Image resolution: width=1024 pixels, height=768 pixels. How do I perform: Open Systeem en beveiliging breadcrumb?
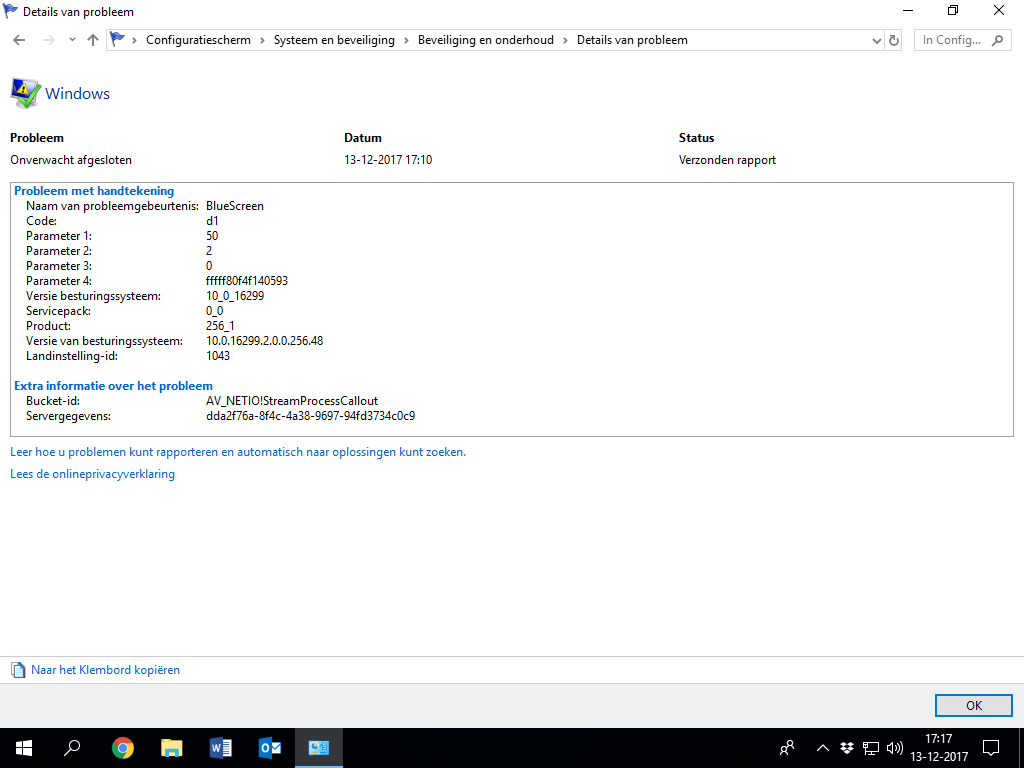[x=334, y=40]
